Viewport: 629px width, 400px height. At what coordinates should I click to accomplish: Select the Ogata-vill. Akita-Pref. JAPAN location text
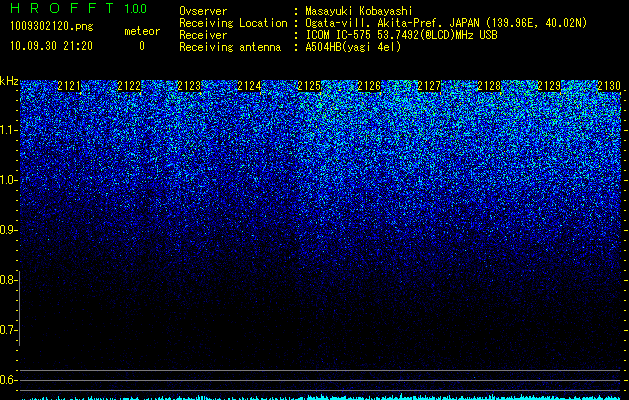[446, 23]
